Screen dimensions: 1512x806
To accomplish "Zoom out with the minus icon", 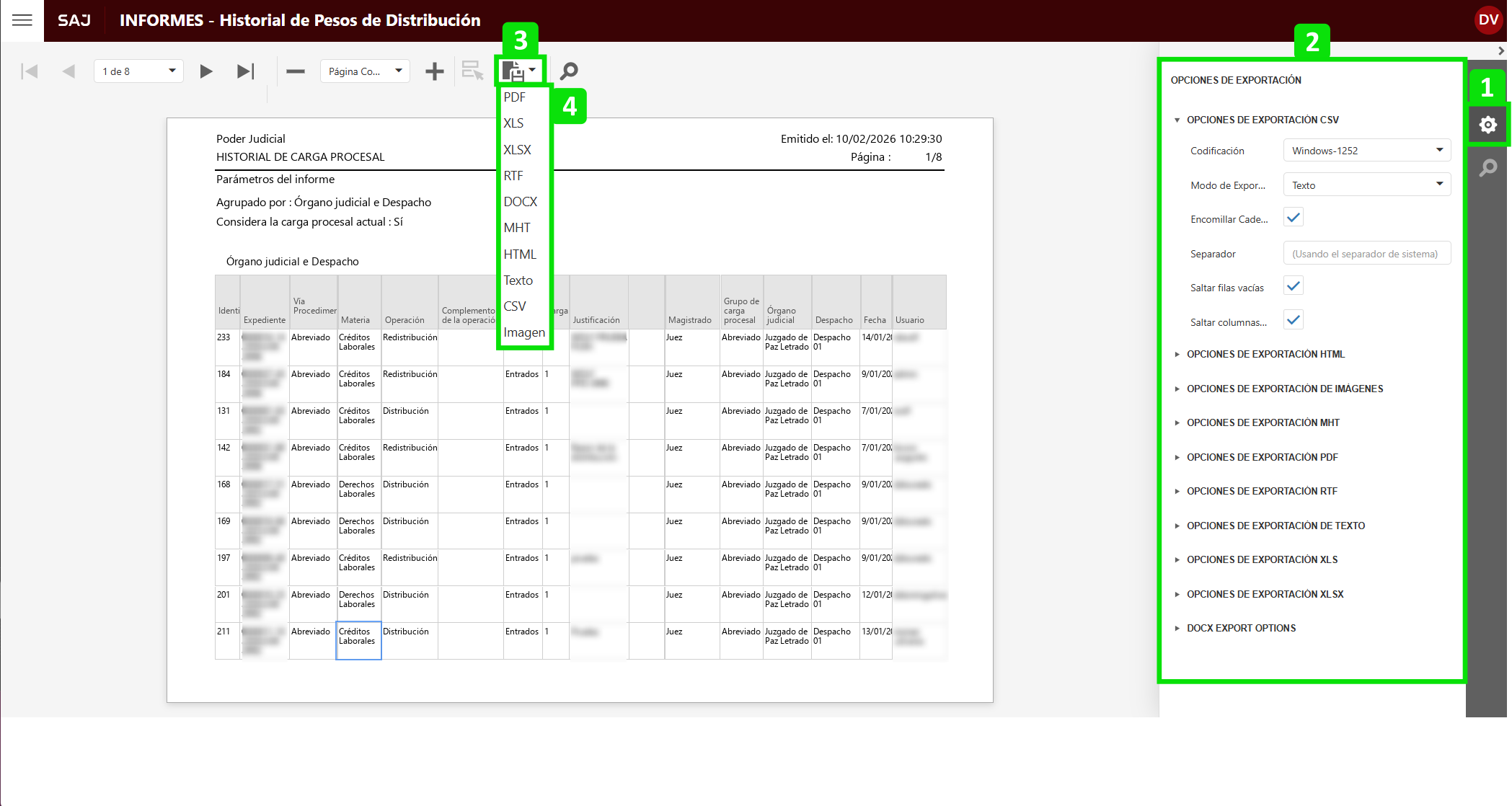I will (x=296, y=71).
